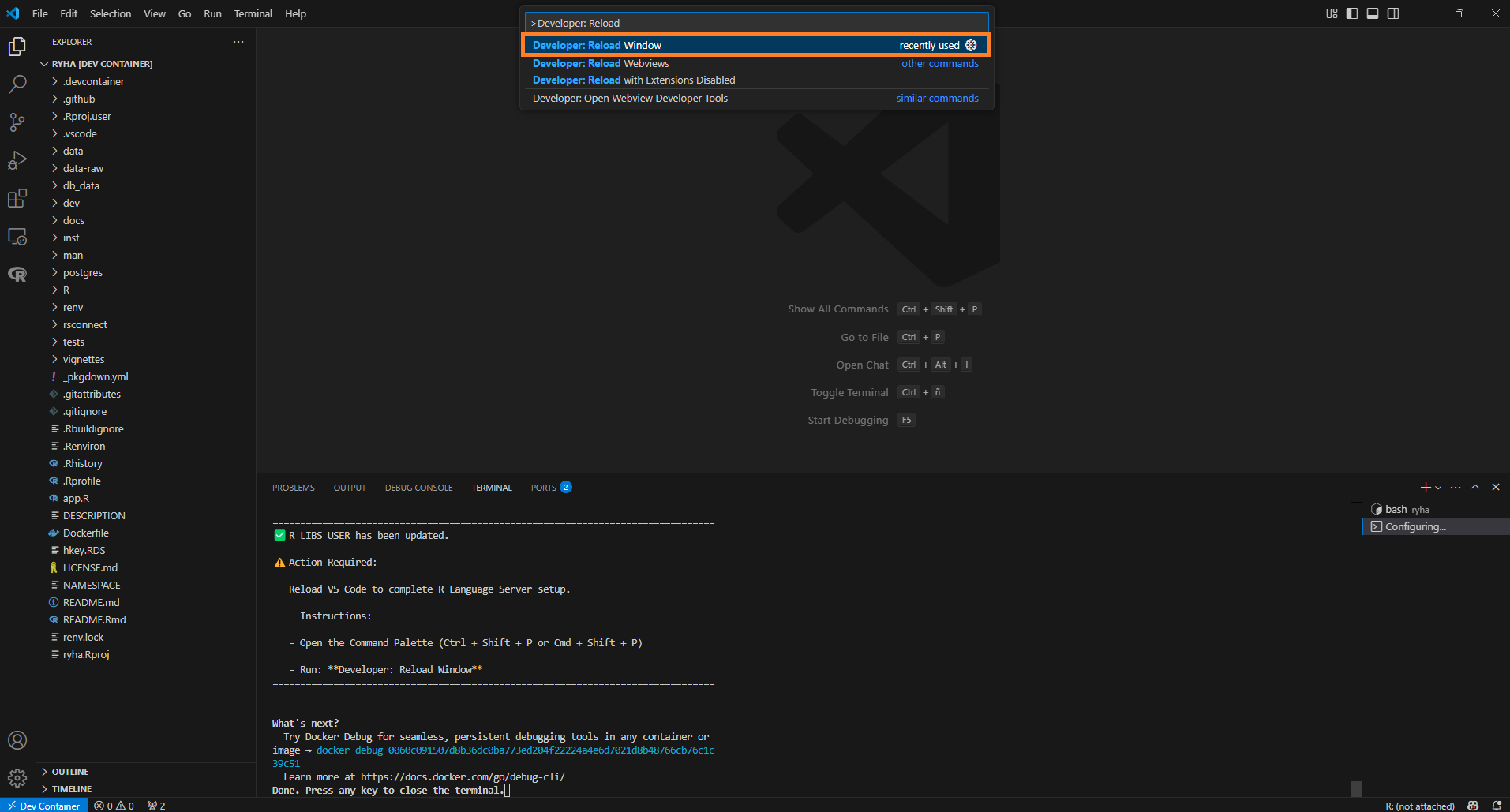Switch to the PROBLEMS panel tab
This screenshot has width=1510, height=812.
coord(294,488)
